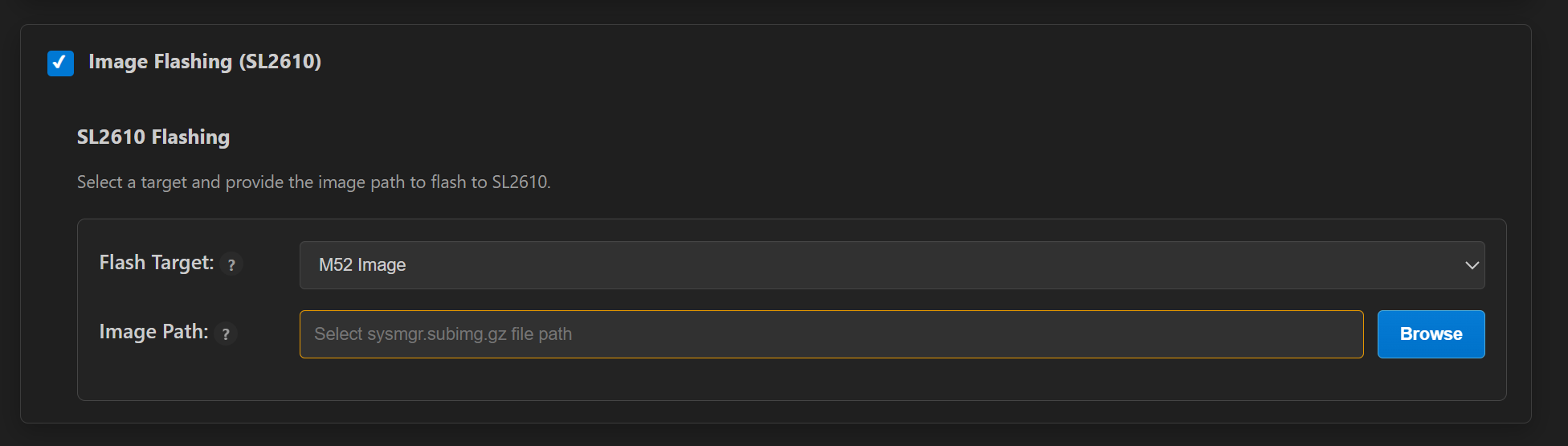Show tooltip via Image Path question mark
The height and width of the screenshot is (446, 1568).
(226, 333)
